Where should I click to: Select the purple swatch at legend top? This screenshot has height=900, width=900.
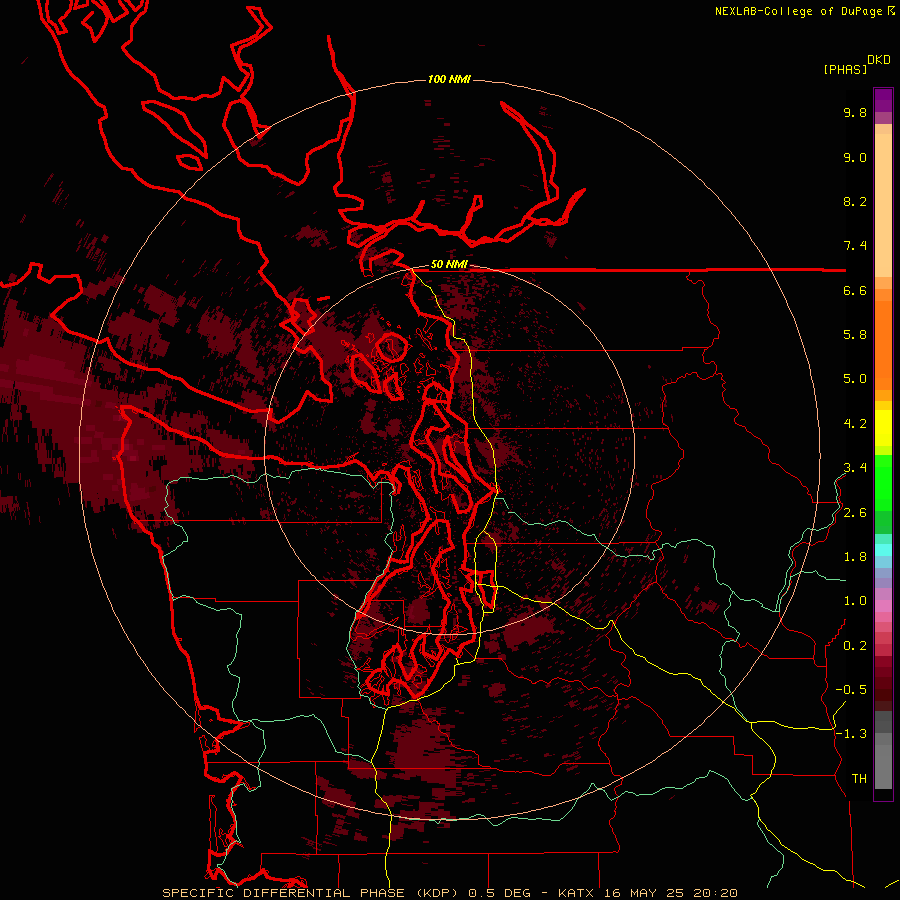click(883, 100)
